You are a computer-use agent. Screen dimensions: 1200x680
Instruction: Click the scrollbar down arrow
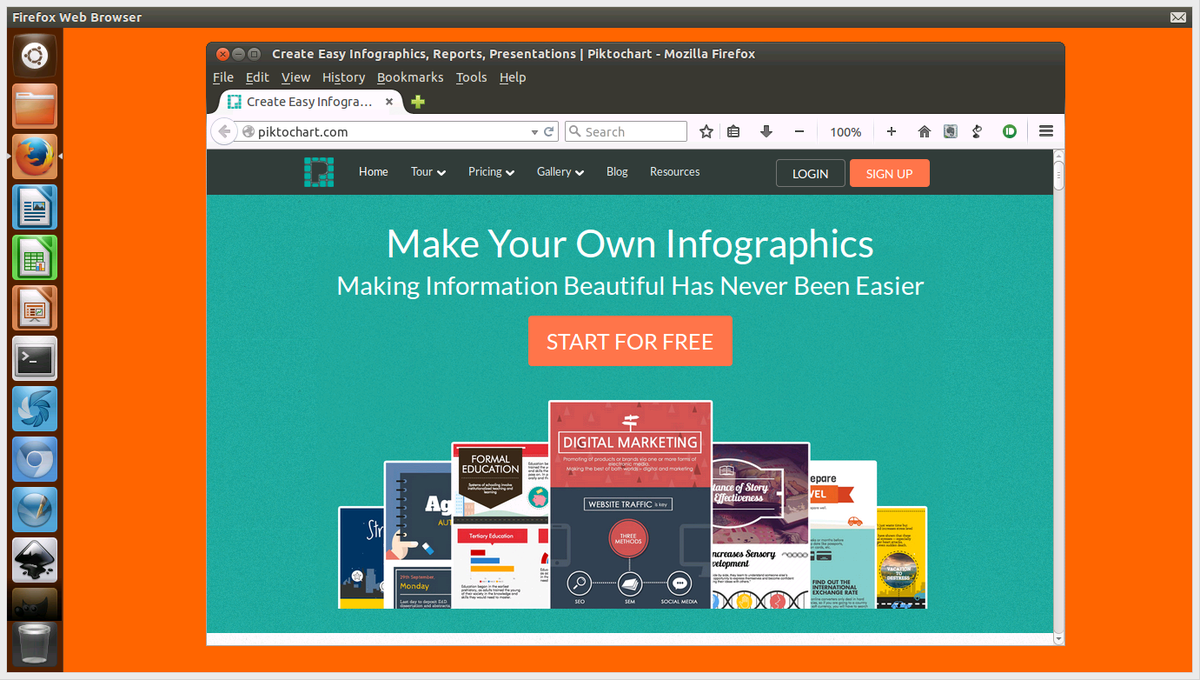(x=1059, y=639)
